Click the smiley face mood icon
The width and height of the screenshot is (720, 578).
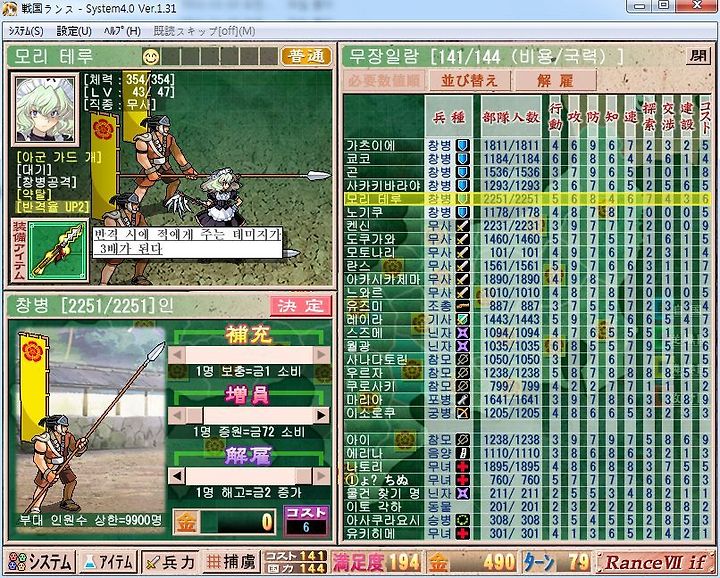click(151, 56)
